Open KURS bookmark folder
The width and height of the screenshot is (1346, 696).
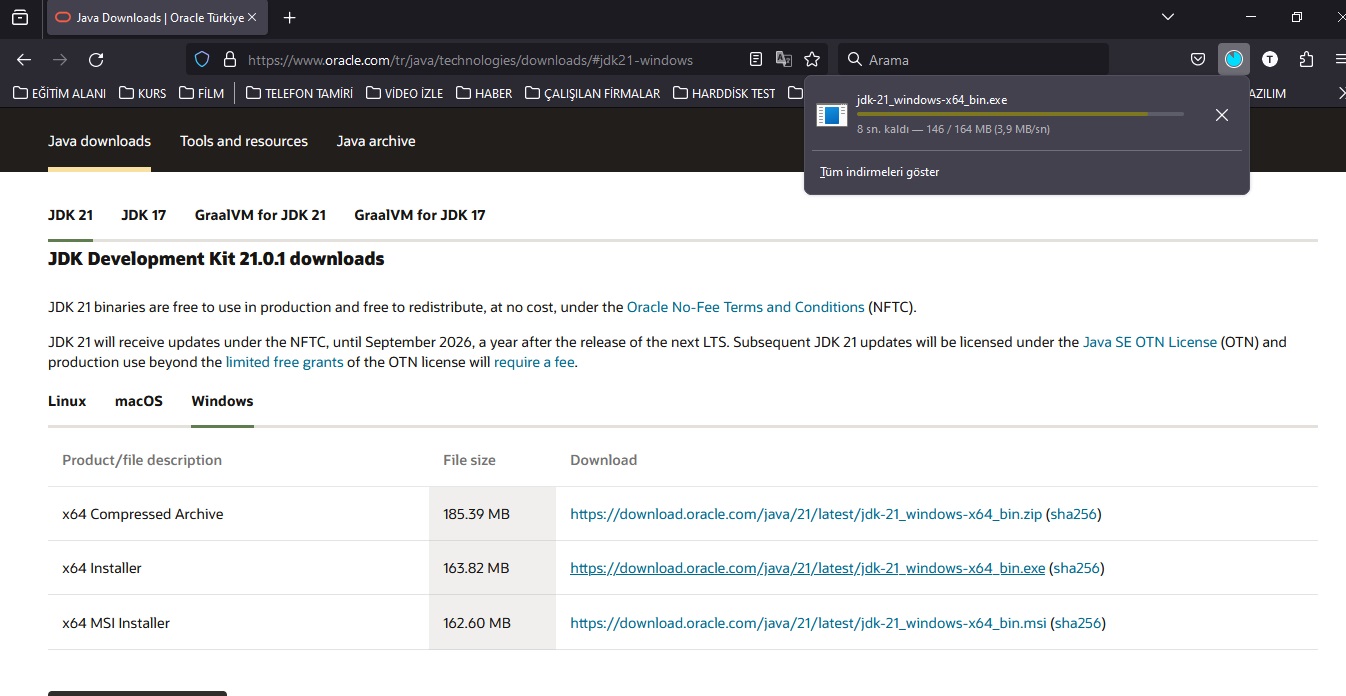point(142,93)
